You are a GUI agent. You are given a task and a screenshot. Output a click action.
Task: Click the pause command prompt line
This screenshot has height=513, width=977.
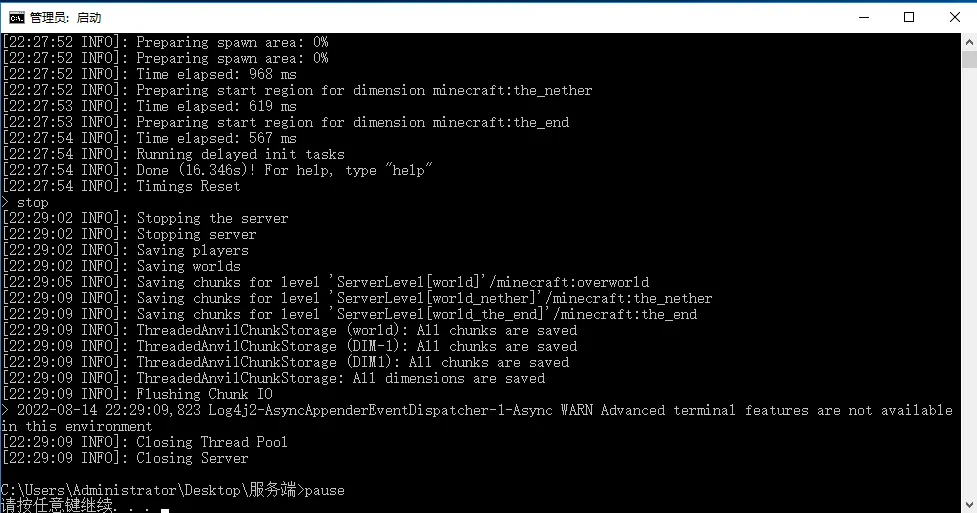(x=172, y=490)
